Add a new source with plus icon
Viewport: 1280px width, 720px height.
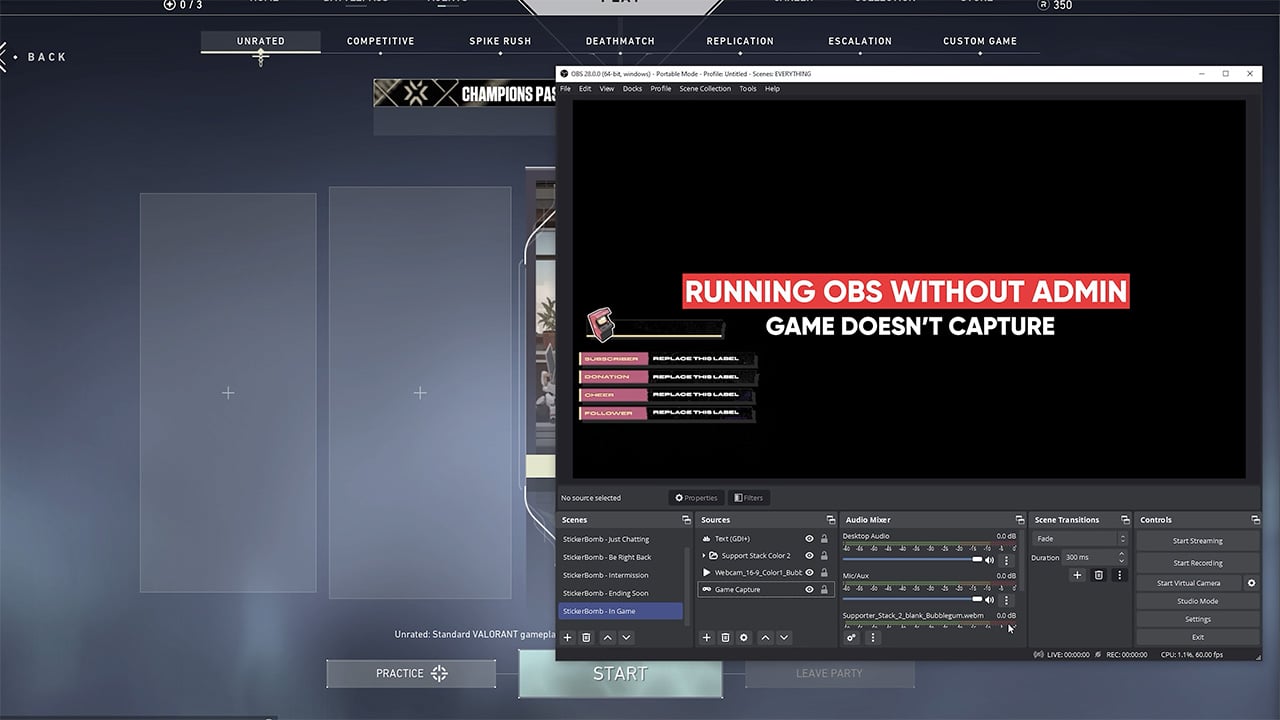pos(706,637)
